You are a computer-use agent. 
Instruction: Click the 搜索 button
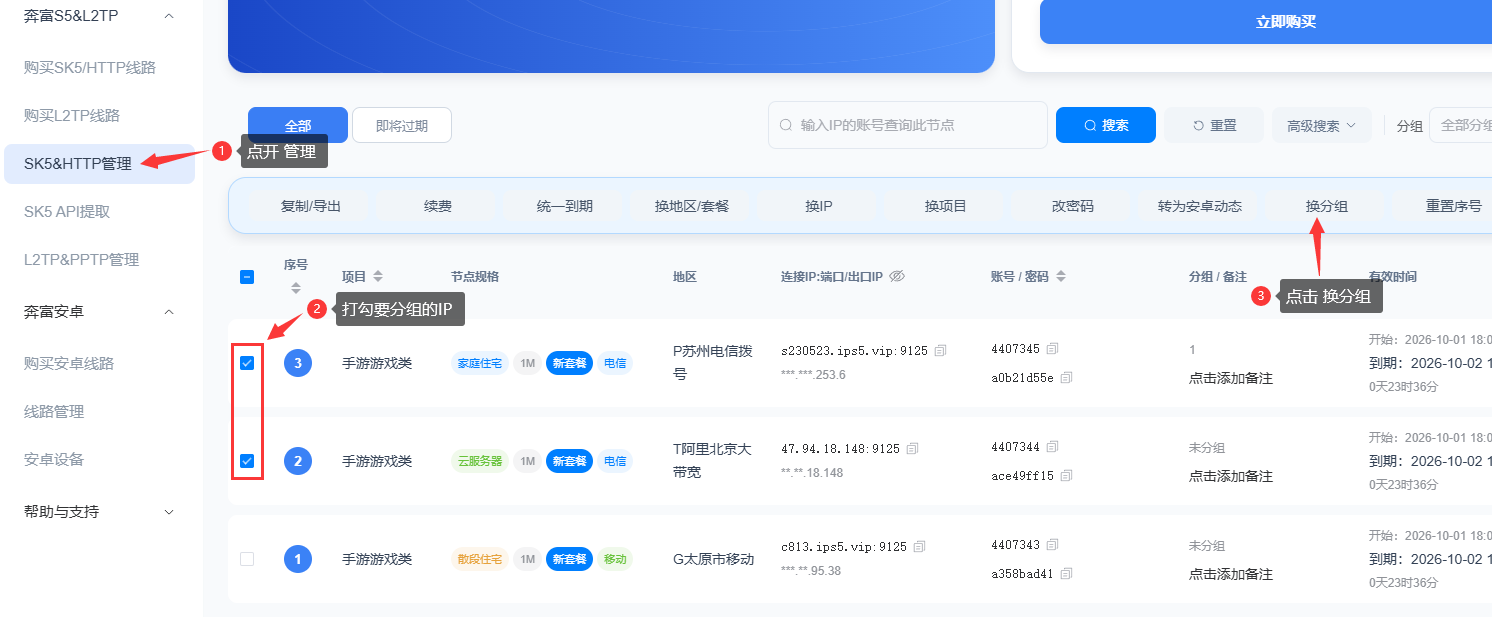1106,126
